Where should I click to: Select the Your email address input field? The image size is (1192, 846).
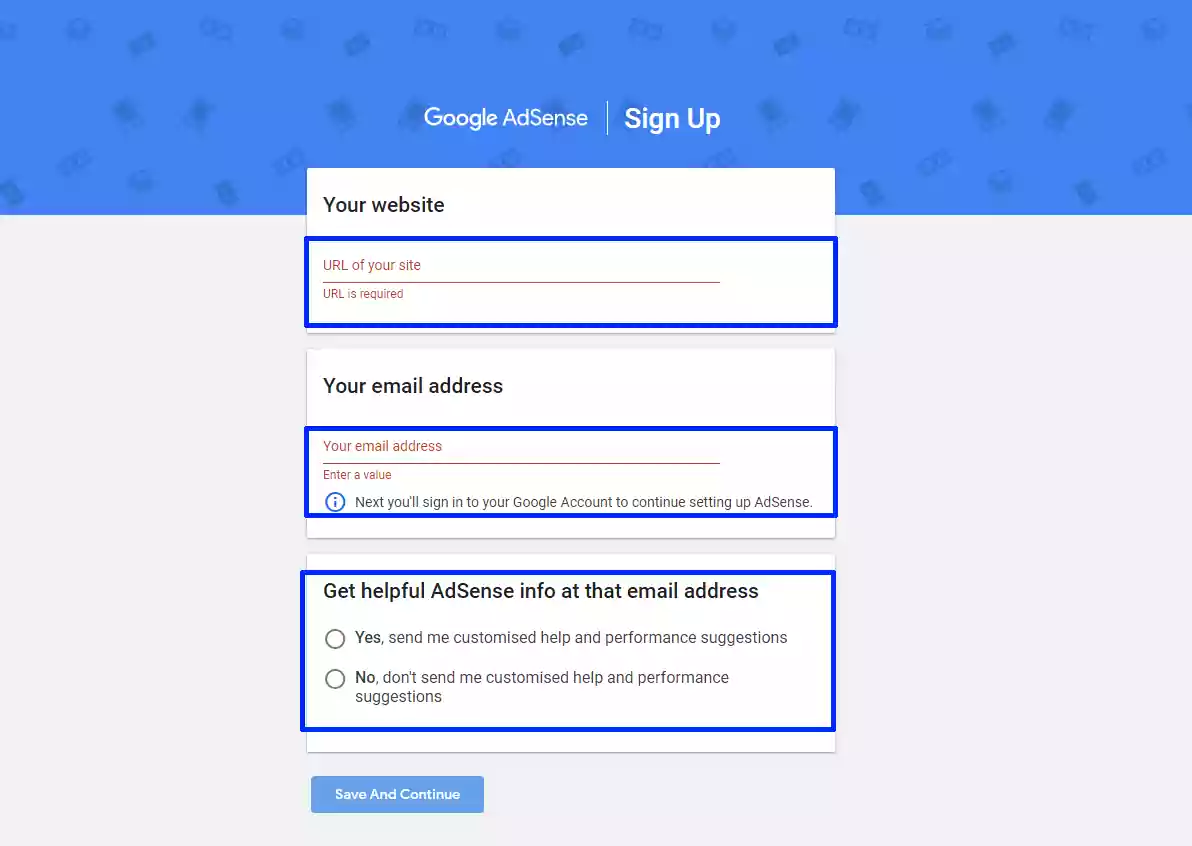click(520, 446)
